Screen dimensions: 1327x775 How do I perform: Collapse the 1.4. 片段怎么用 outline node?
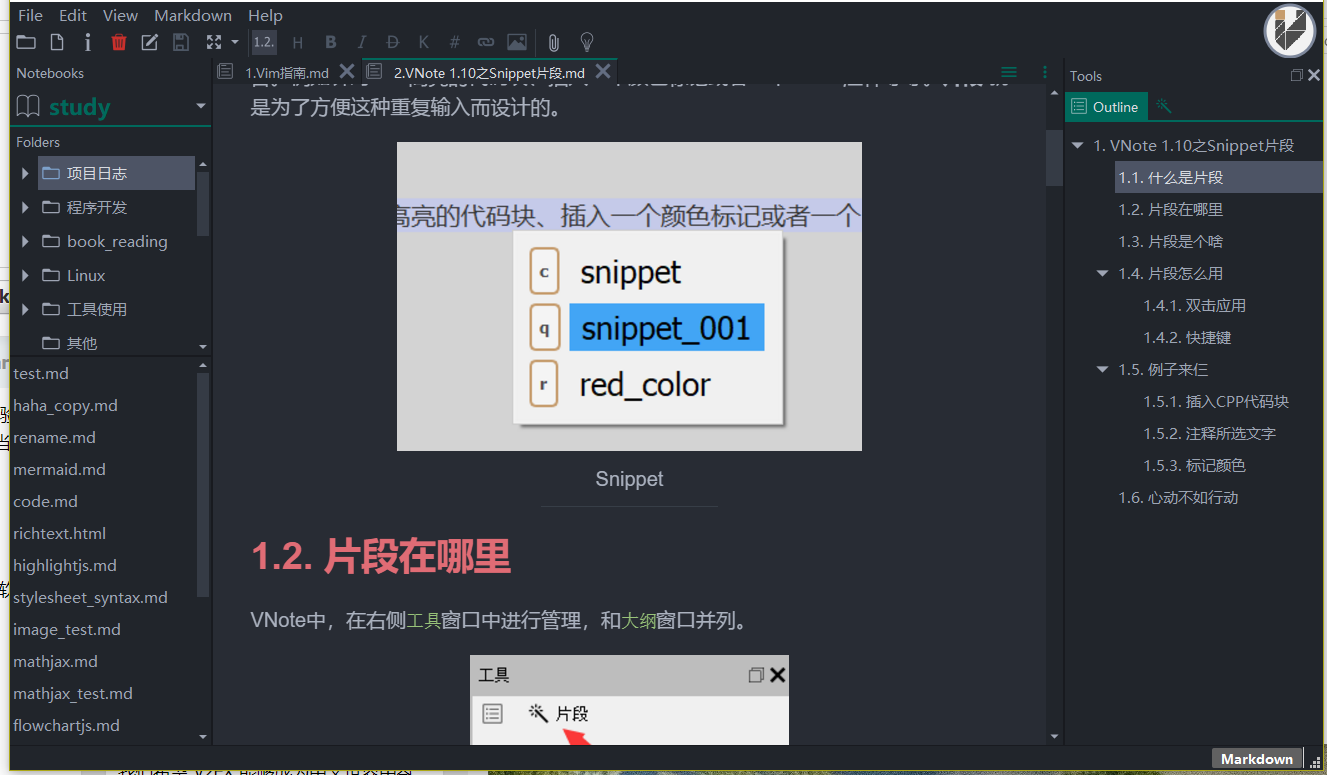point(1103,273)
